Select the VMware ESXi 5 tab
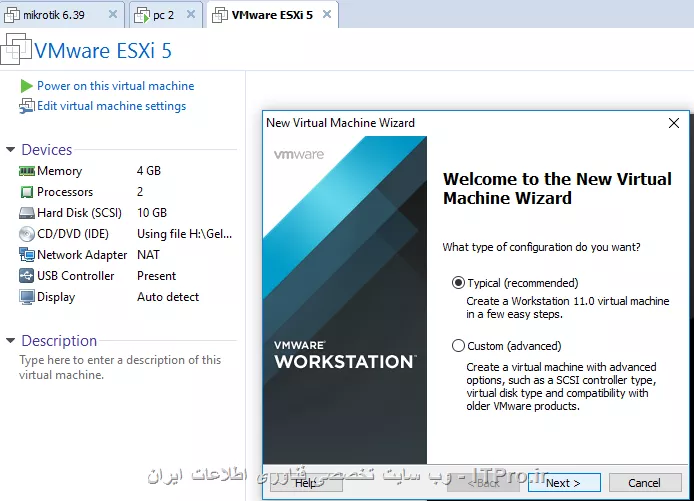 click(x=273, y=15)
